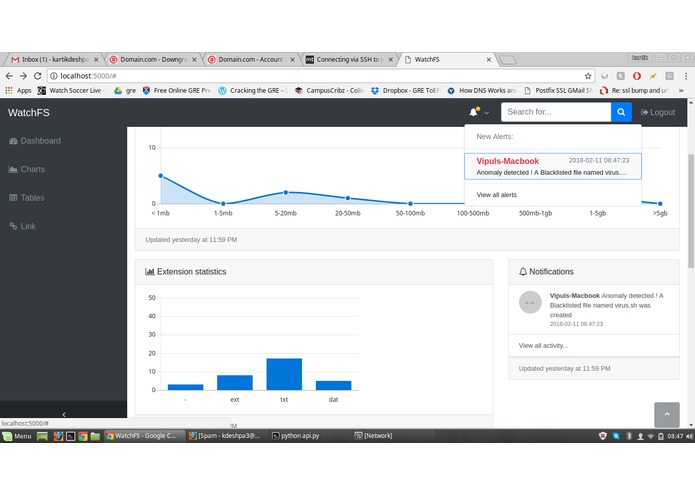Viewport: 695px width, 494px height.
Task: Bookmark page with the star icon
Action: pyautogui.click(x=588, y=76)
